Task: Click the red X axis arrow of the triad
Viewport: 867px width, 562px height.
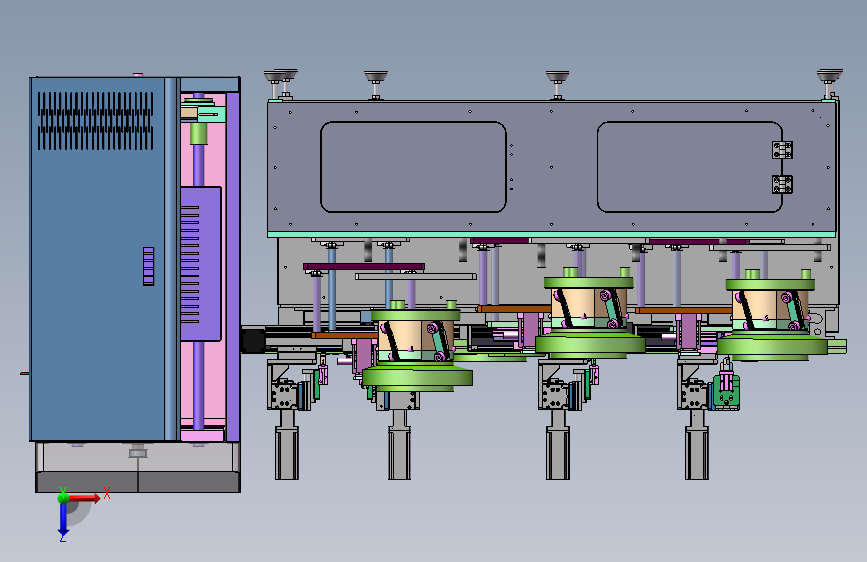Action: coord(85,498)
